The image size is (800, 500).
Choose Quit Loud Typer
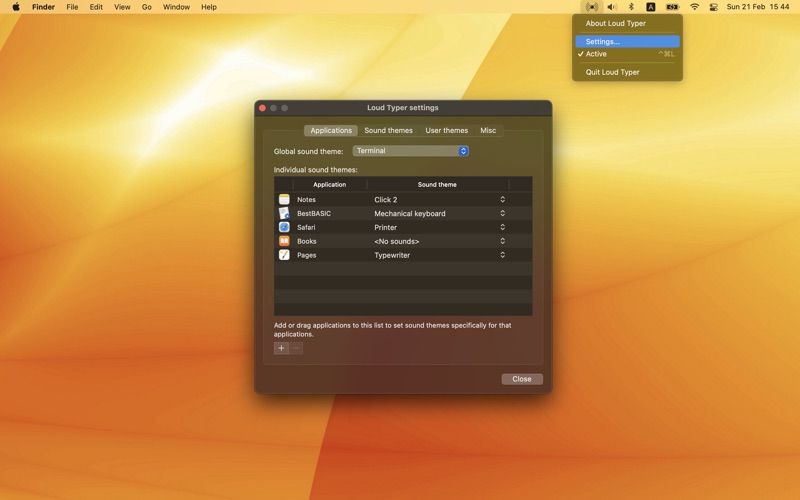tap(627, 72)
